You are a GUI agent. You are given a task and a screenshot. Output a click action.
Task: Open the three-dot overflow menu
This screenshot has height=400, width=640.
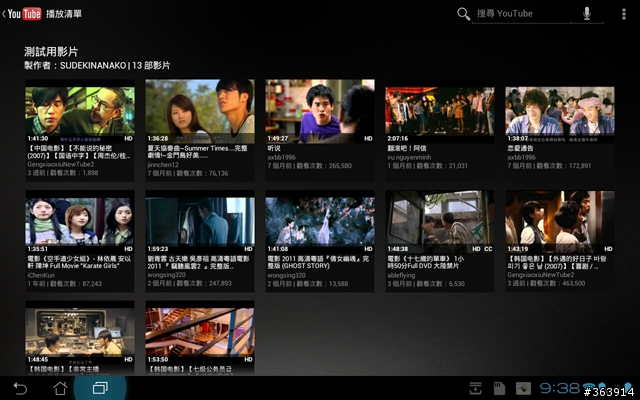(623, 14)
